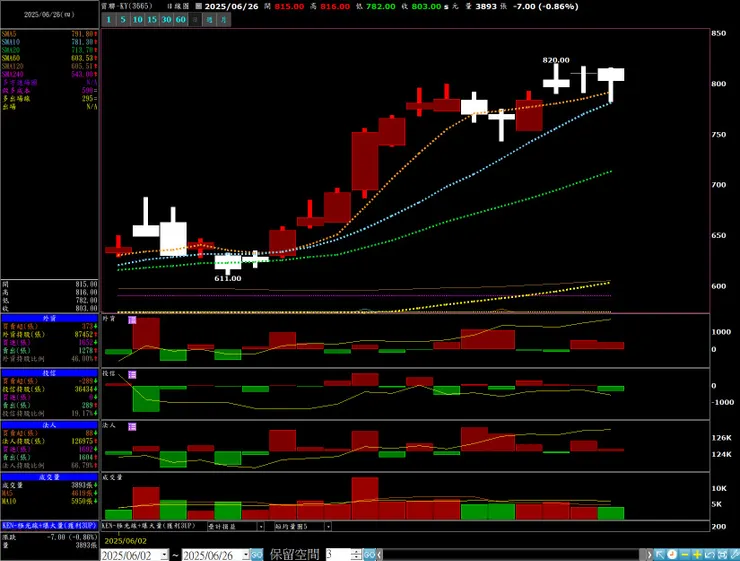Click the 820.00 high price label
Screen dimensions: 740x561
tap(556, 60)
